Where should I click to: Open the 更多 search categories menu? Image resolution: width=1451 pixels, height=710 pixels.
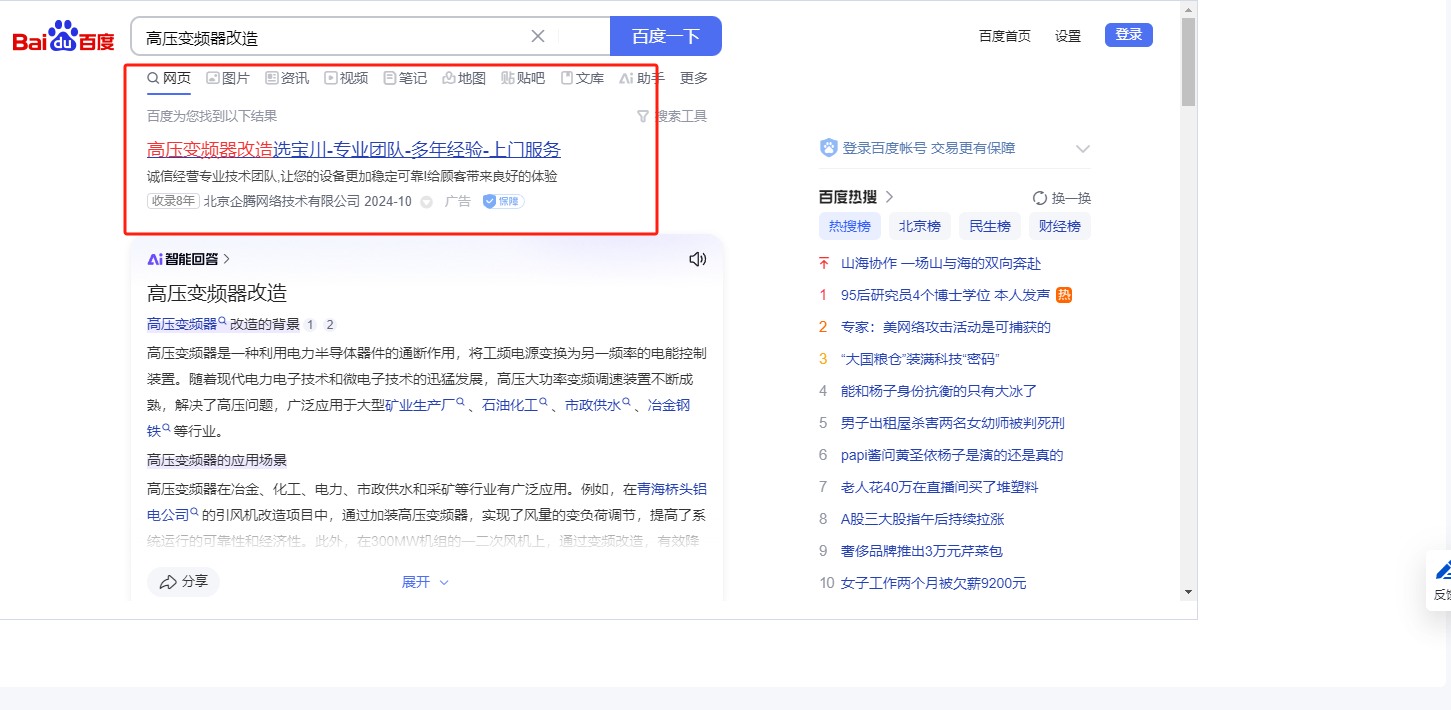tap(693, 78)
